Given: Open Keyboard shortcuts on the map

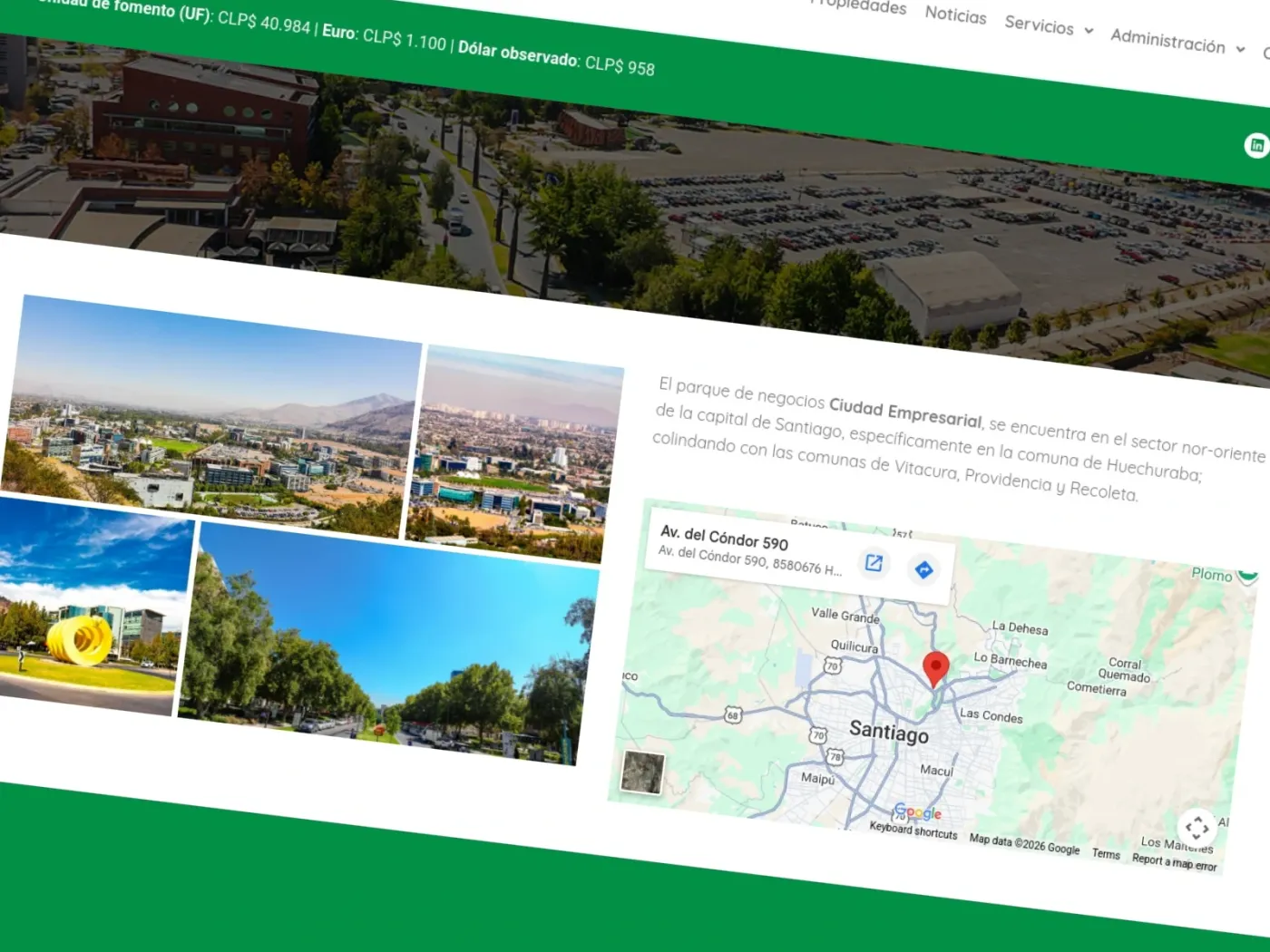Looking at the screenshot, I should click(x=913, y=830).
